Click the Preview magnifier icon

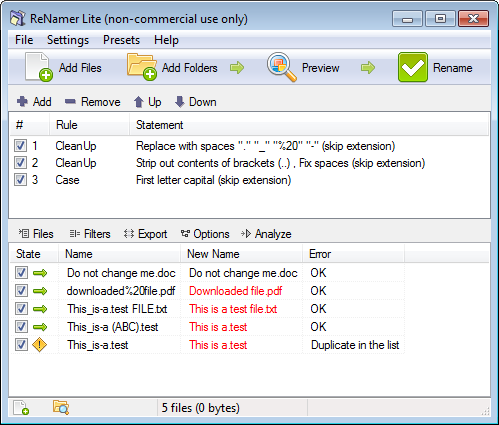click(x=282, y=67)
